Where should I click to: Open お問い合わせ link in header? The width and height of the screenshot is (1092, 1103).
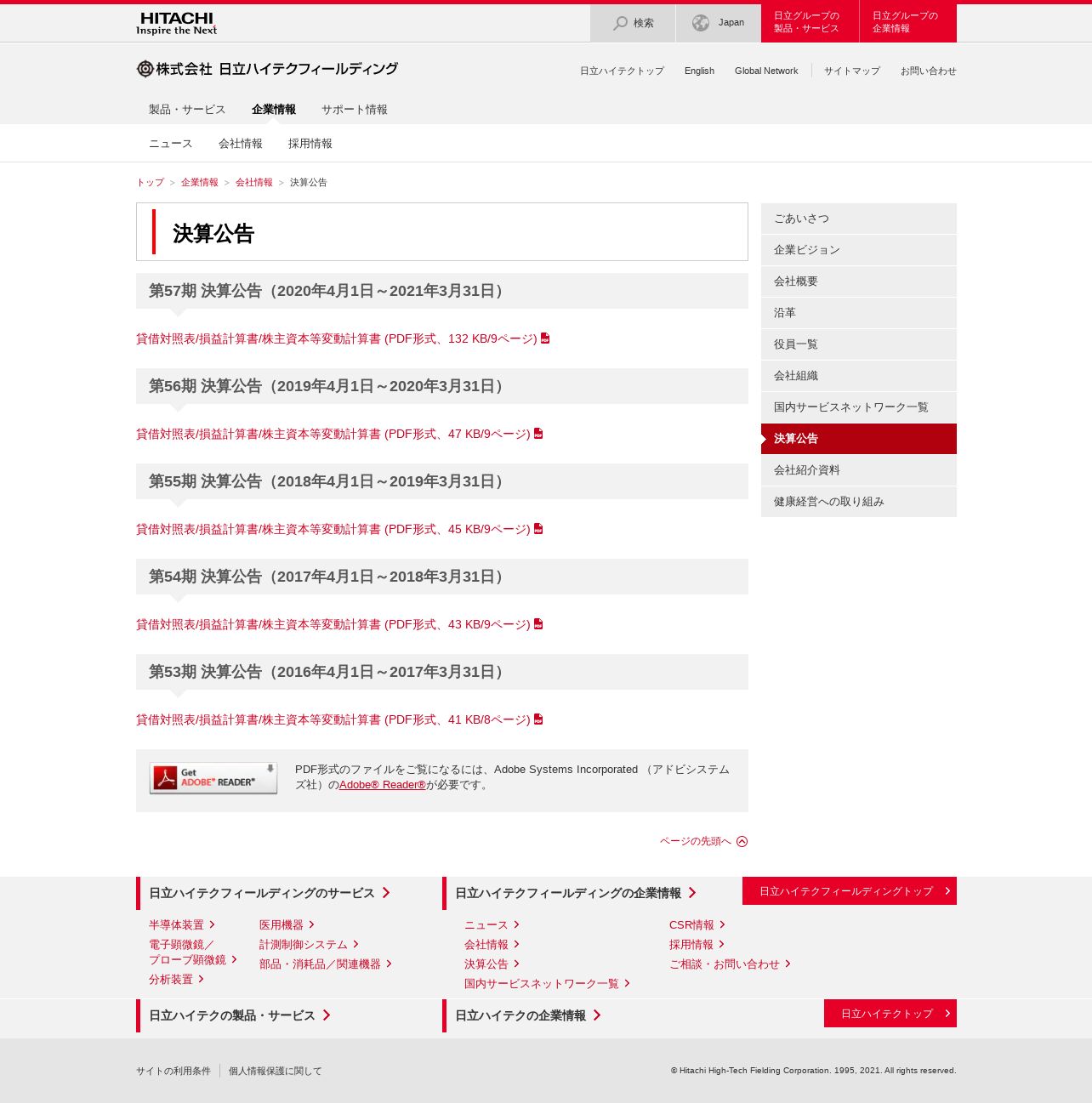pos(929,71)
